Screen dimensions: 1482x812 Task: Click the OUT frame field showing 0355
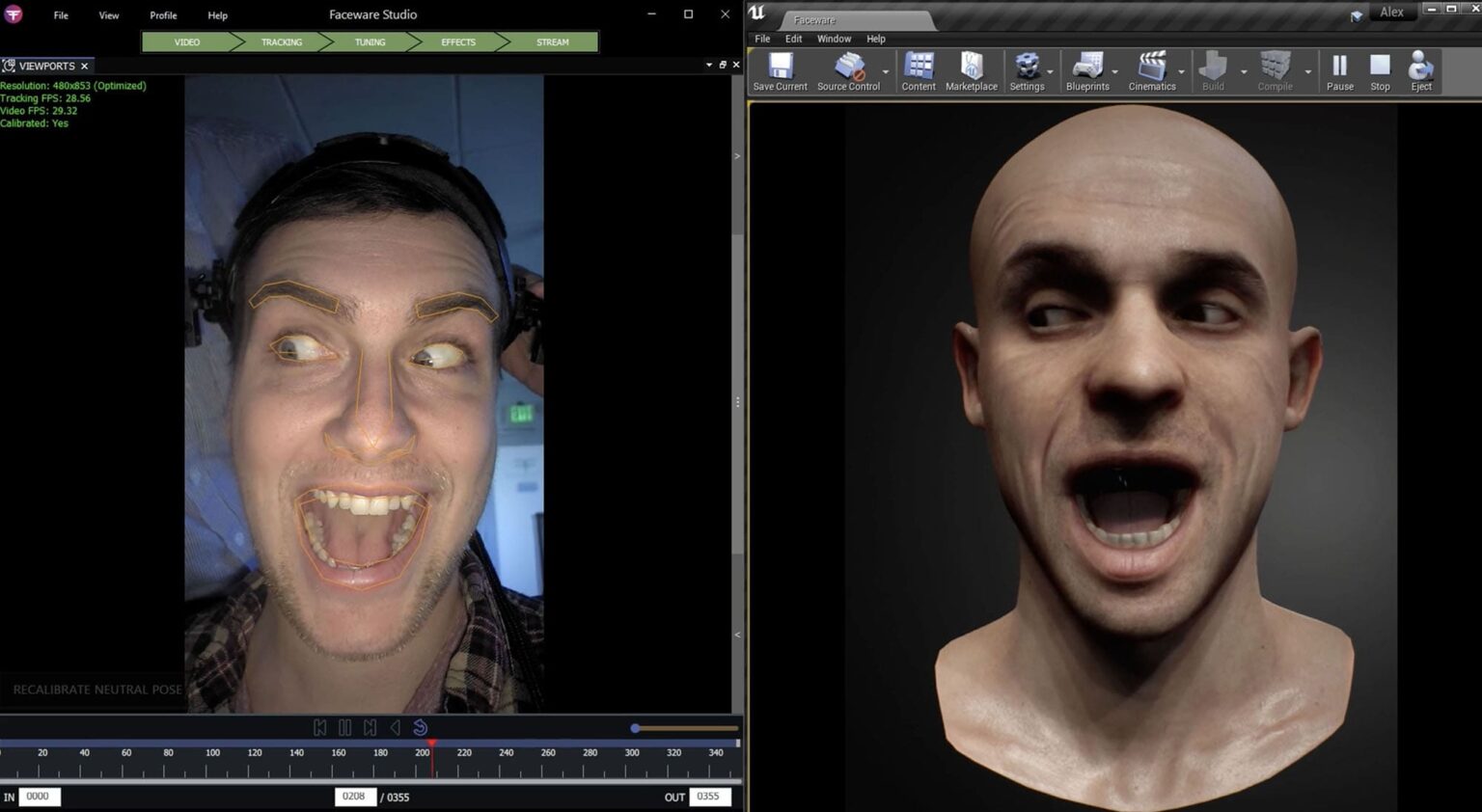point(709,797)
